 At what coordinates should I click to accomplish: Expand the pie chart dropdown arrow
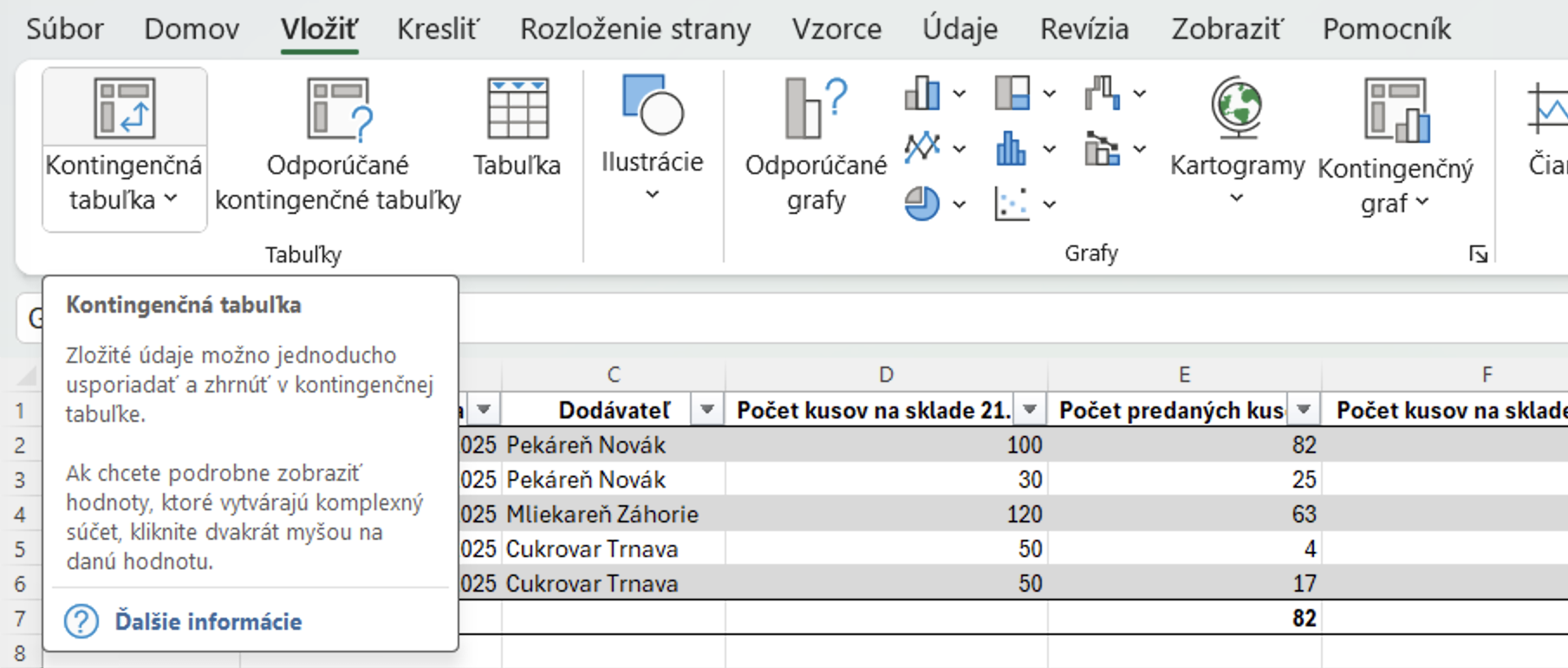pos(960,204)
